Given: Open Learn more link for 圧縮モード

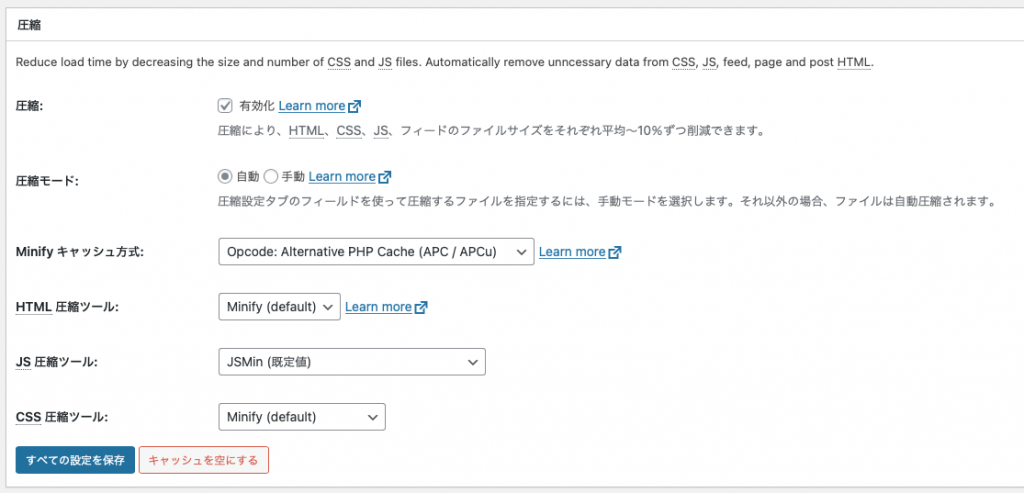Looking at the screenshot, I should click(342, 176).
